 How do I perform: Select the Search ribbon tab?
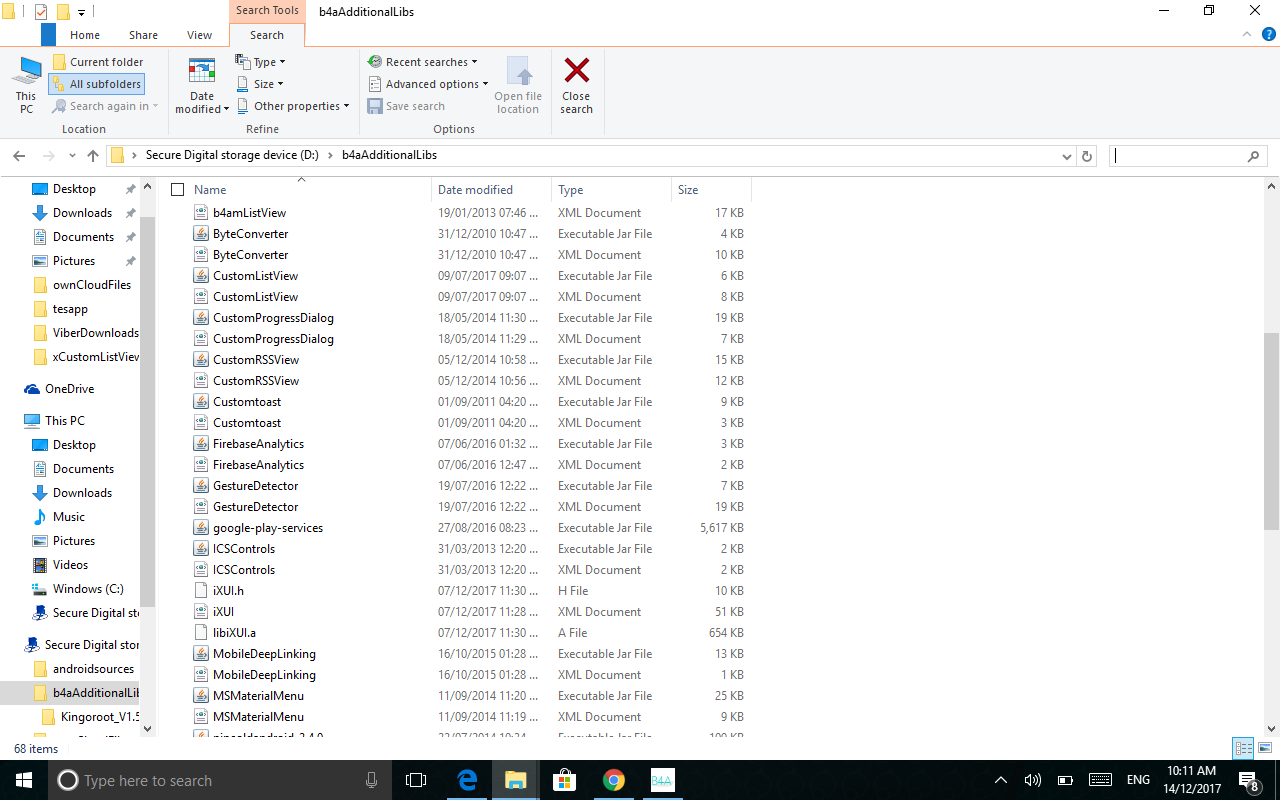point(267,35)
